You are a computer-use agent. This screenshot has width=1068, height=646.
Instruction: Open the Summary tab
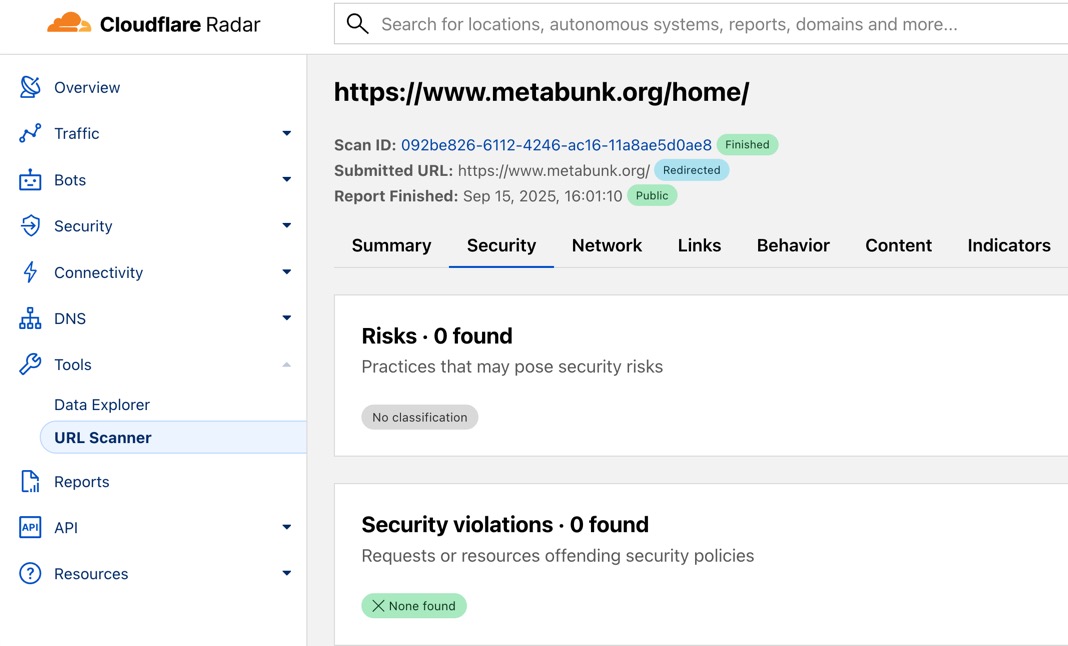pos(391,245)
